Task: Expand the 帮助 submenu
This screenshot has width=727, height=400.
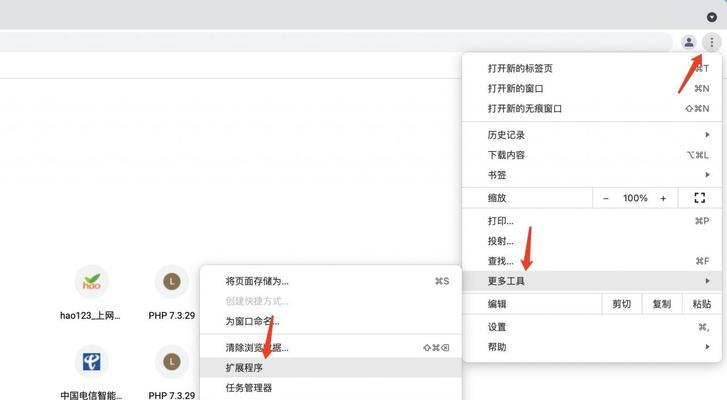Action: coord(592,347)
